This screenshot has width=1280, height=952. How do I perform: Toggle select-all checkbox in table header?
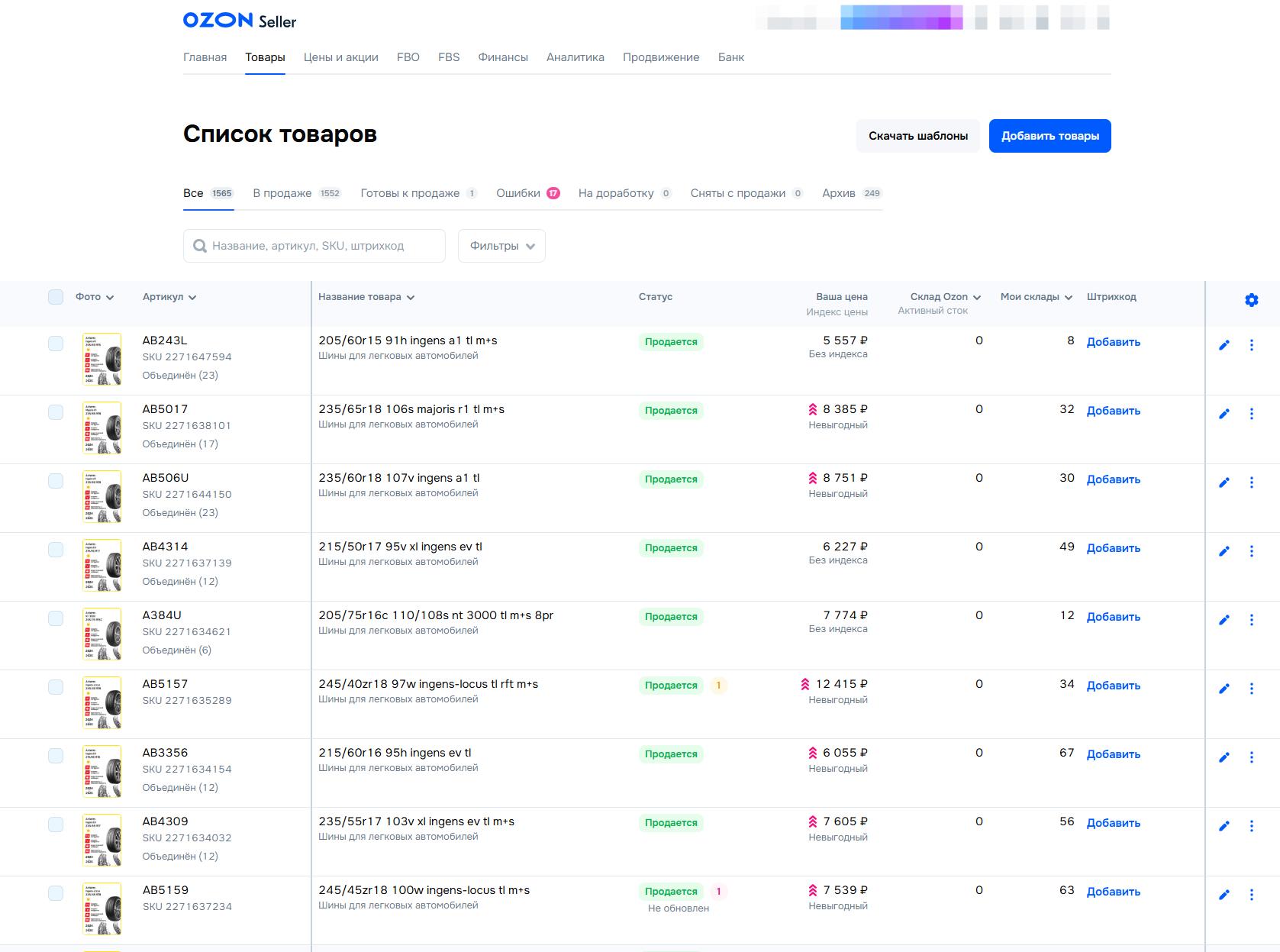point(56,297)
